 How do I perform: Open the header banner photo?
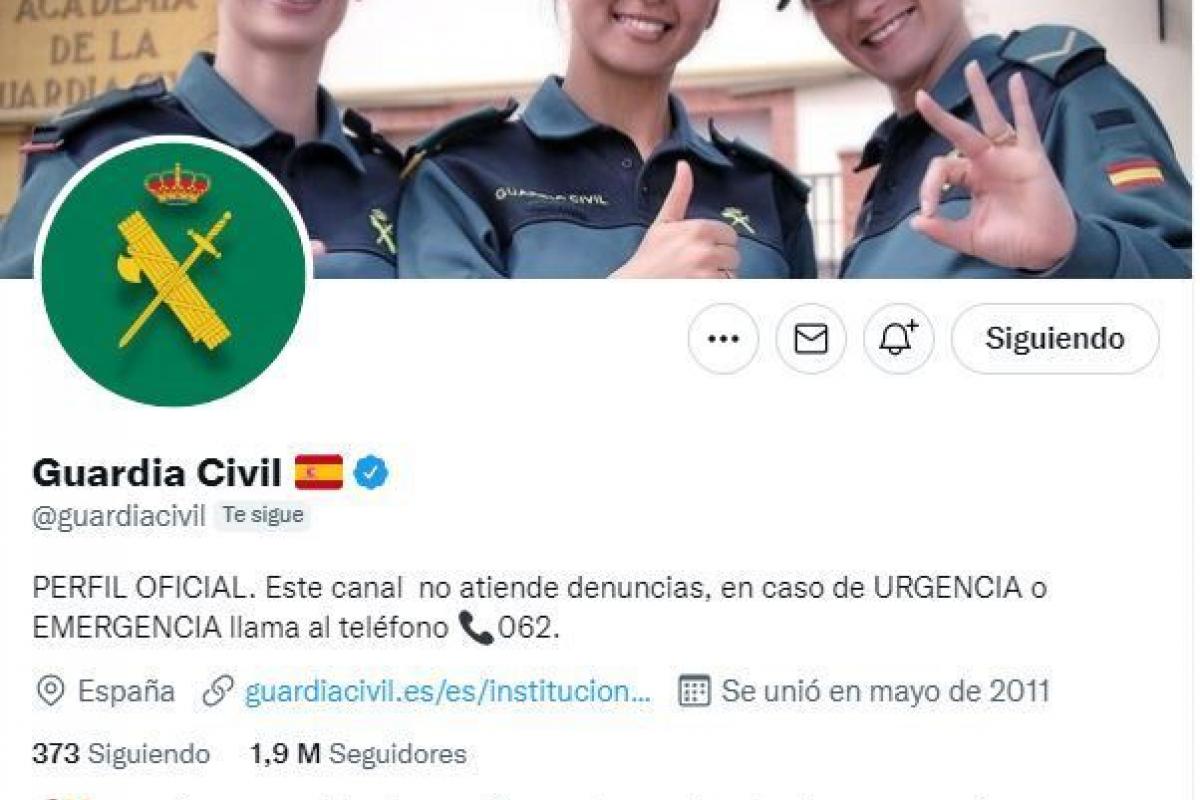pos(600,139)
